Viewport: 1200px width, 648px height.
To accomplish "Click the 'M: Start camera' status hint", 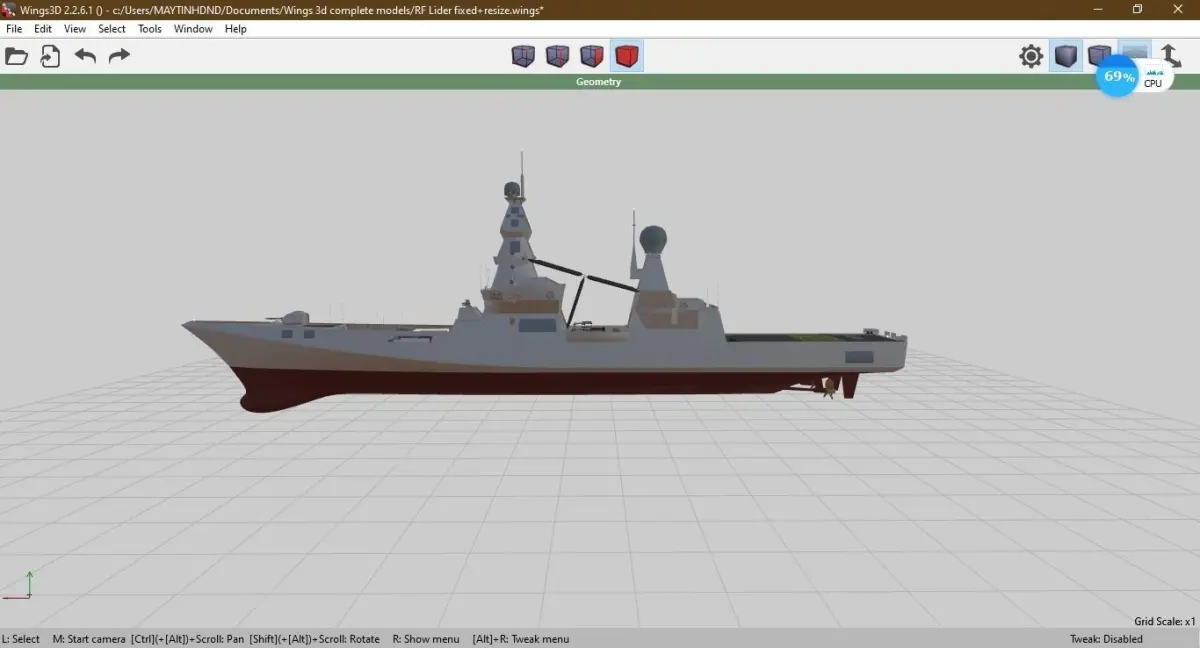I will [x=89, y=639].
